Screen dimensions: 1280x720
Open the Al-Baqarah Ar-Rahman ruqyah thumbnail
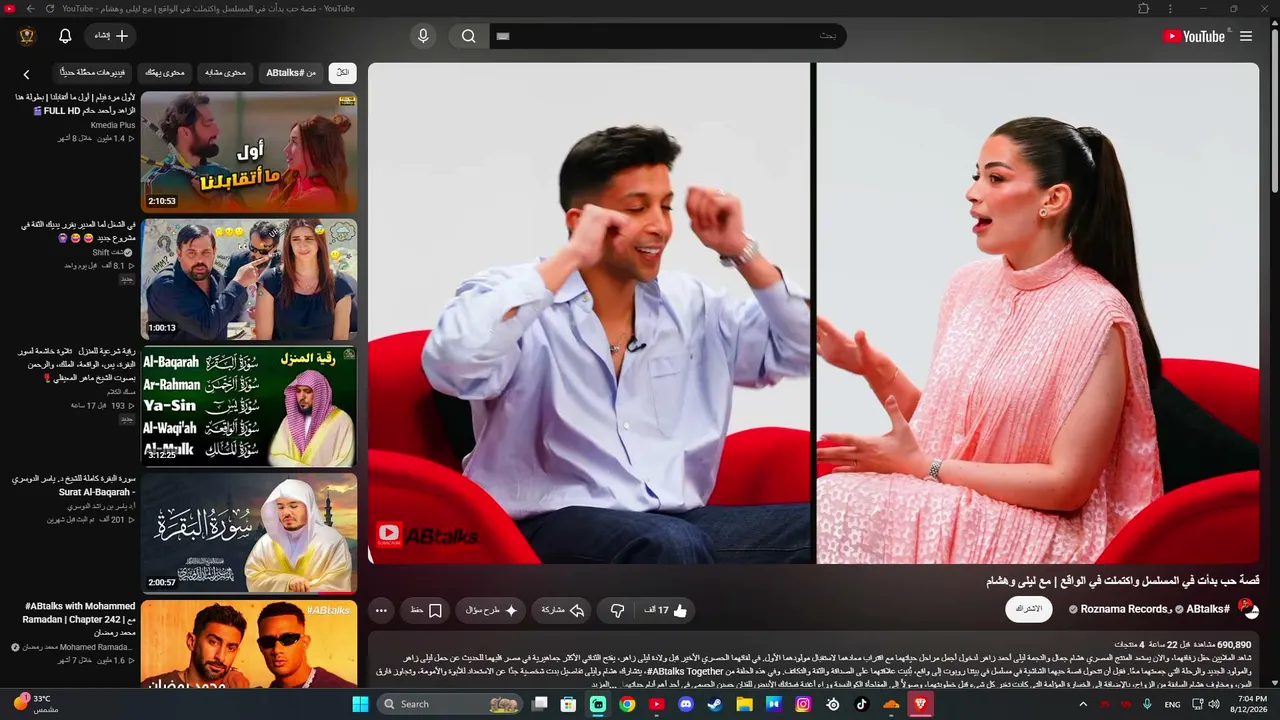pyautogui.click(x=249, y=406)
